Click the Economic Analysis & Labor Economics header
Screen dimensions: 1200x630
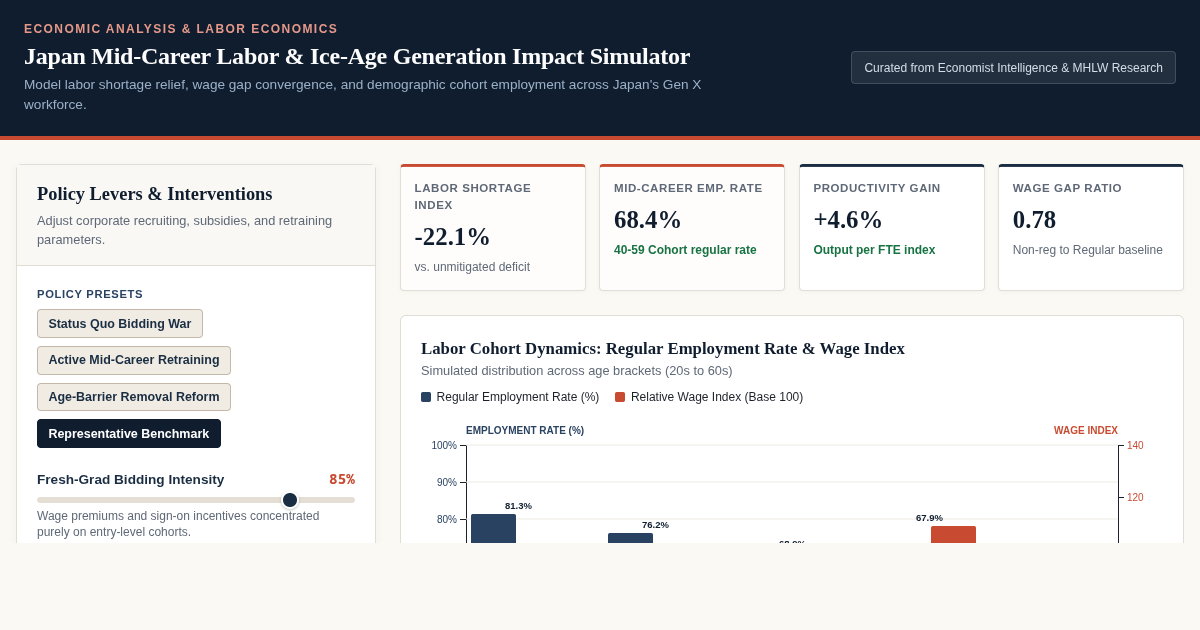181,29
